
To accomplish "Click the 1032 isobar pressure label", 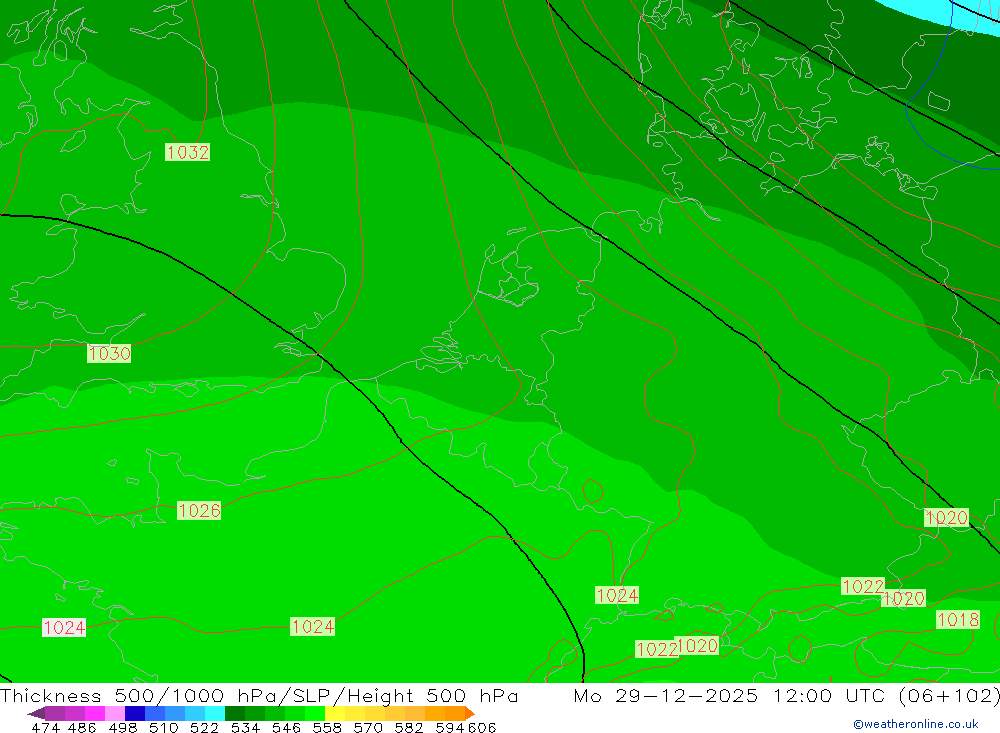I will [x=188, y=152].
